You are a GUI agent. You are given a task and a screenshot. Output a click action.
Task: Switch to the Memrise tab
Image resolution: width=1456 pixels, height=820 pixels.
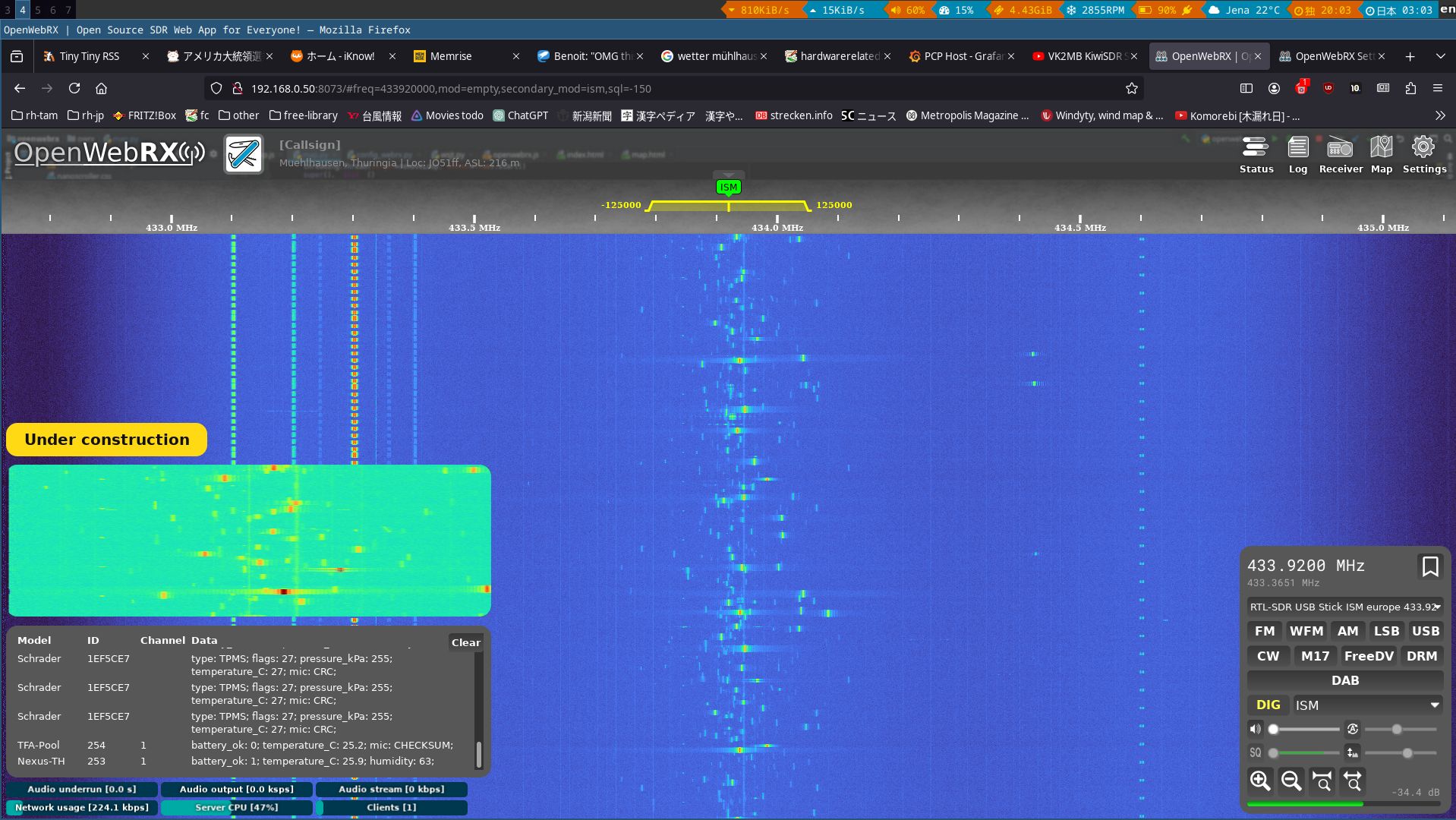(x=467, y=56)
